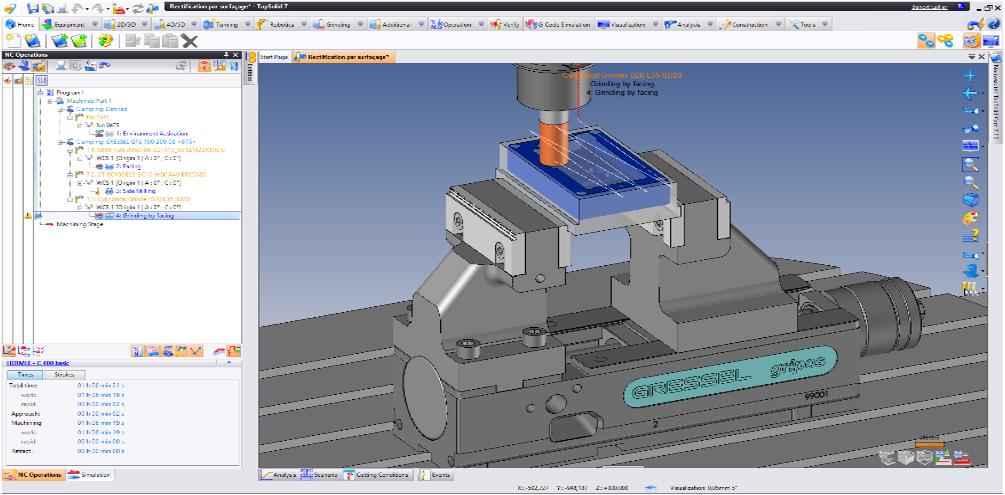Click the grayed paste clipboard icon on ribbon

pos(170,40)
